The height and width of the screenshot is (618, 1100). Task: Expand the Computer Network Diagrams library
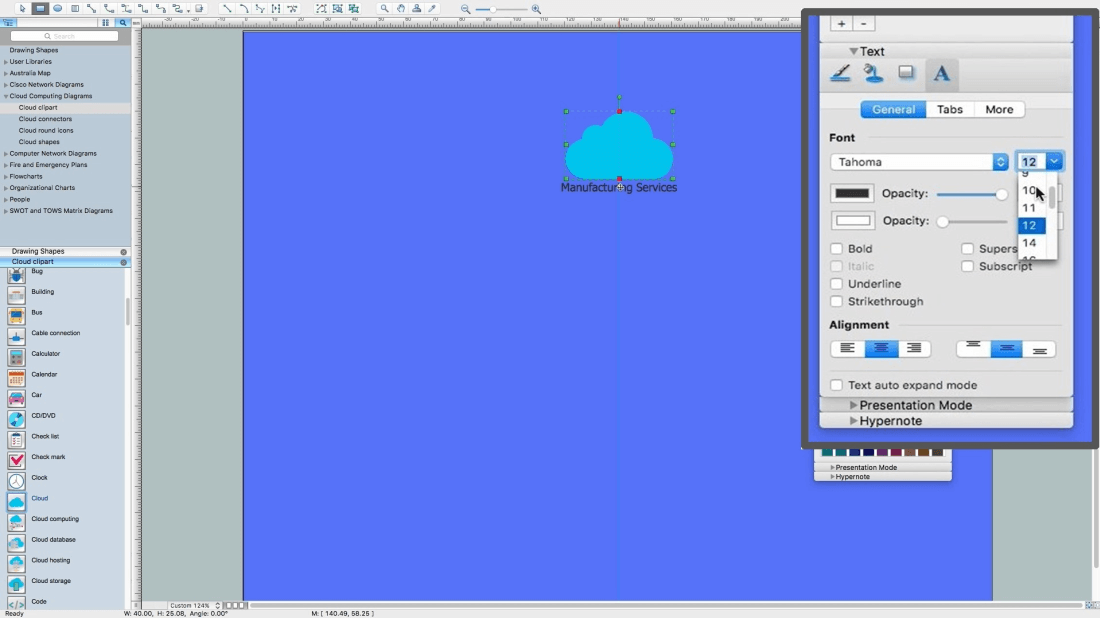(x=6, y=154)
